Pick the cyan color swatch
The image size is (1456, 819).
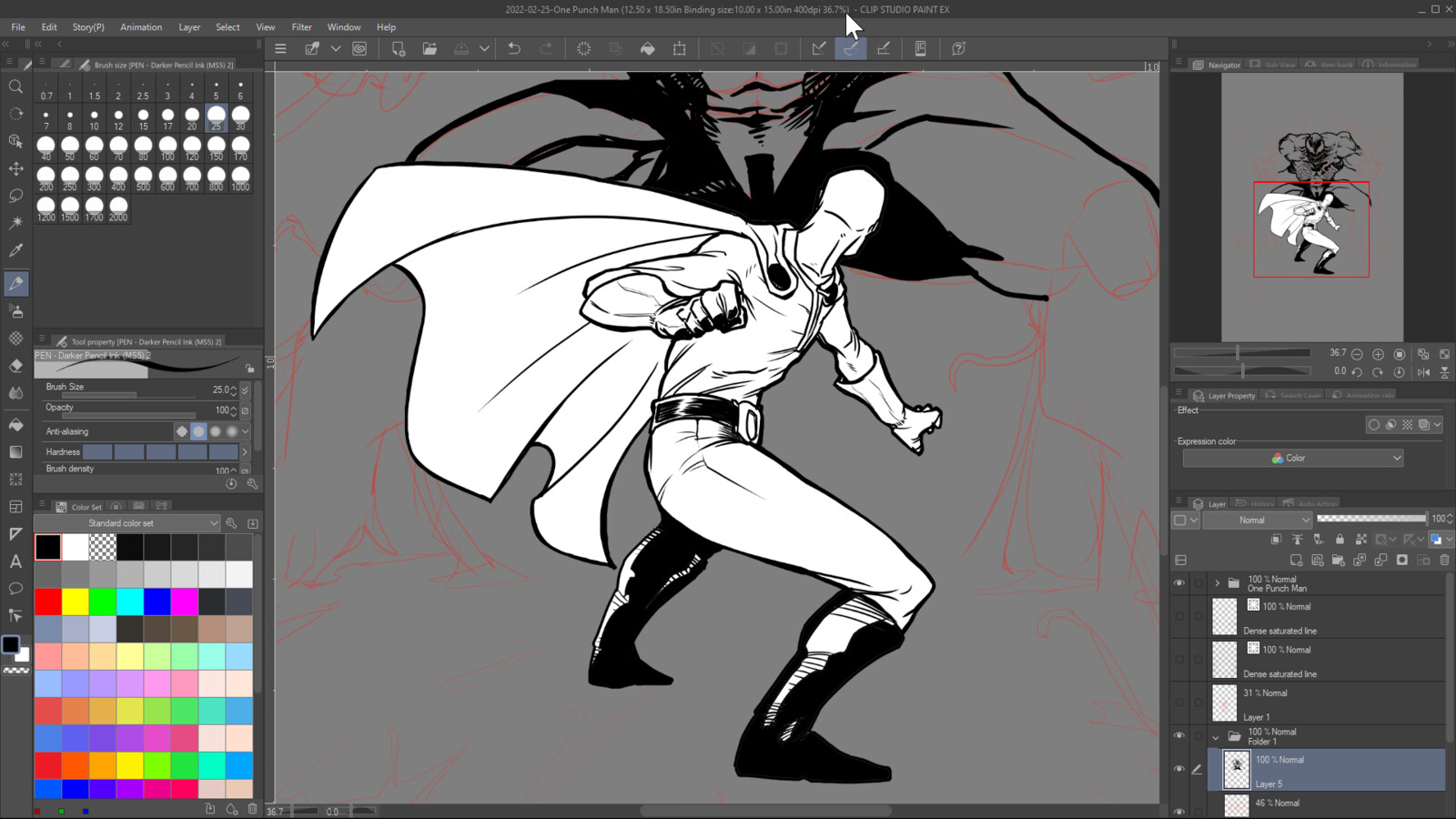(x=129, y=602)
